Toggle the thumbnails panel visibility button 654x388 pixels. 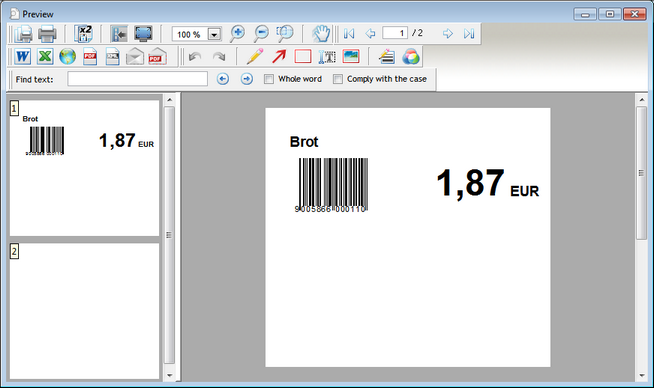click(x=119, y=34)
